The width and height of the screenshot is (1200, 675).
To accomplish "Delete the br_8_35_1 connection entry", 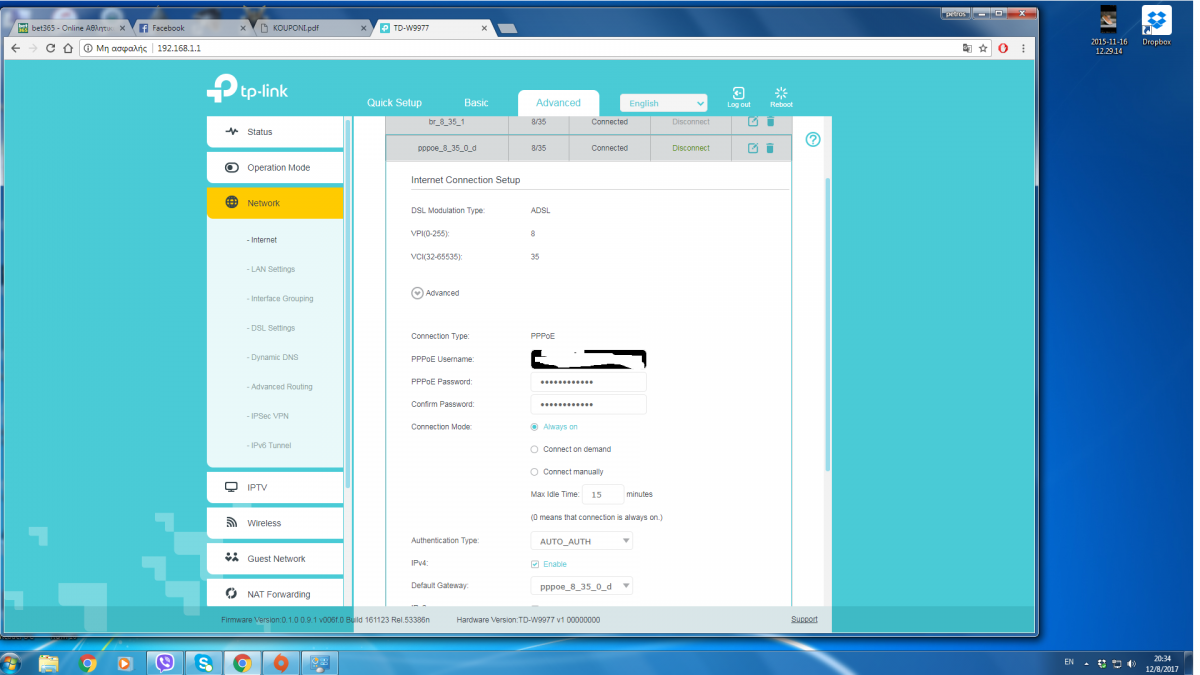I will point(770,121).
